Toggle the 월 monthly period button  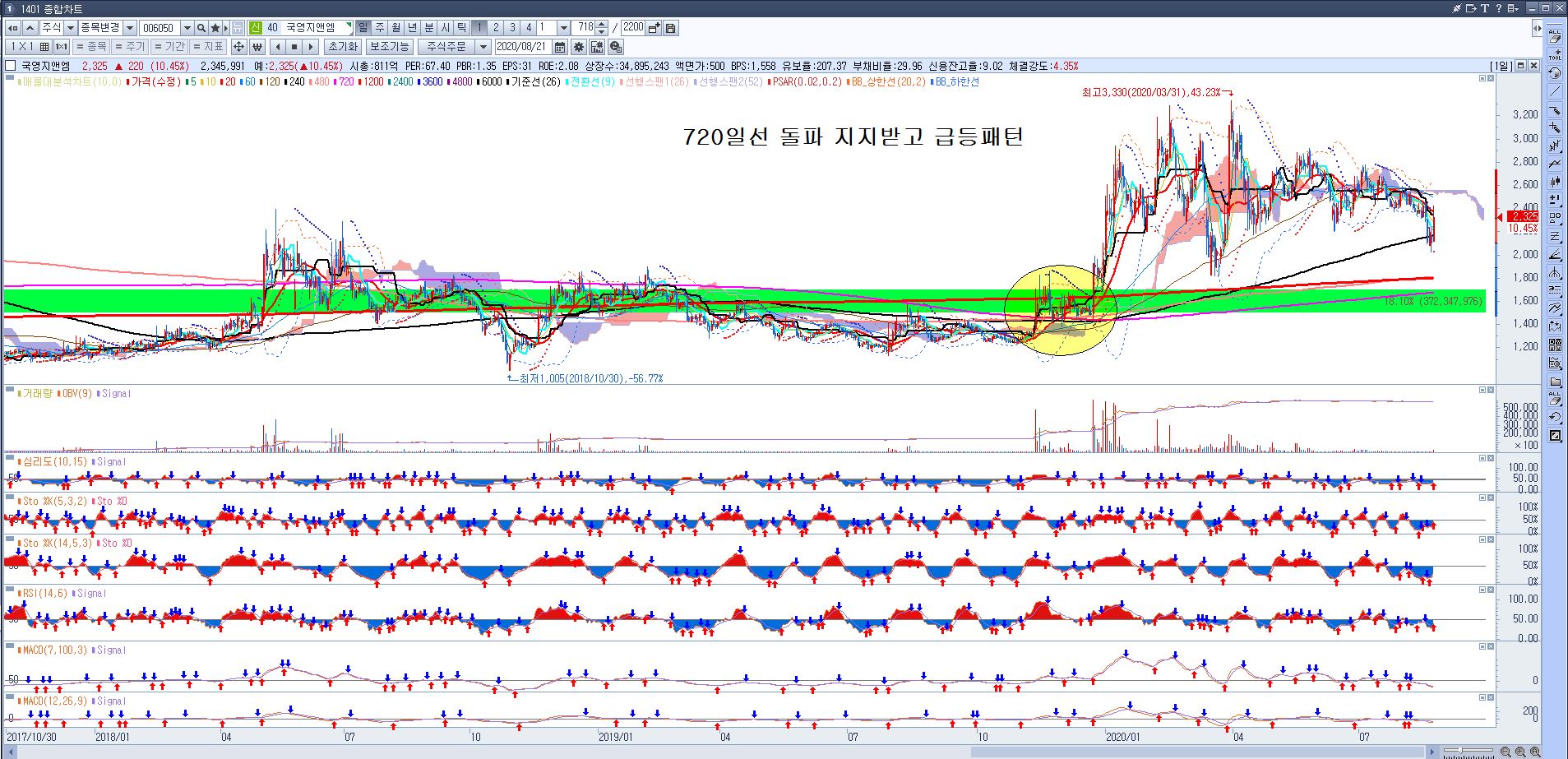pyautogui.click(x=396, y=28)
